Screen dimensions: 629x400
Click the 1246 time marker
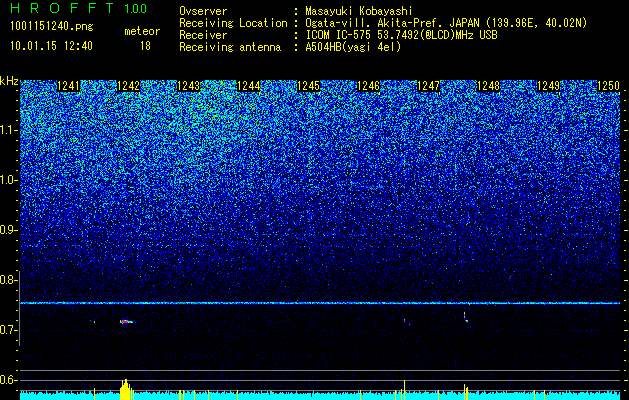pos(369,86)
